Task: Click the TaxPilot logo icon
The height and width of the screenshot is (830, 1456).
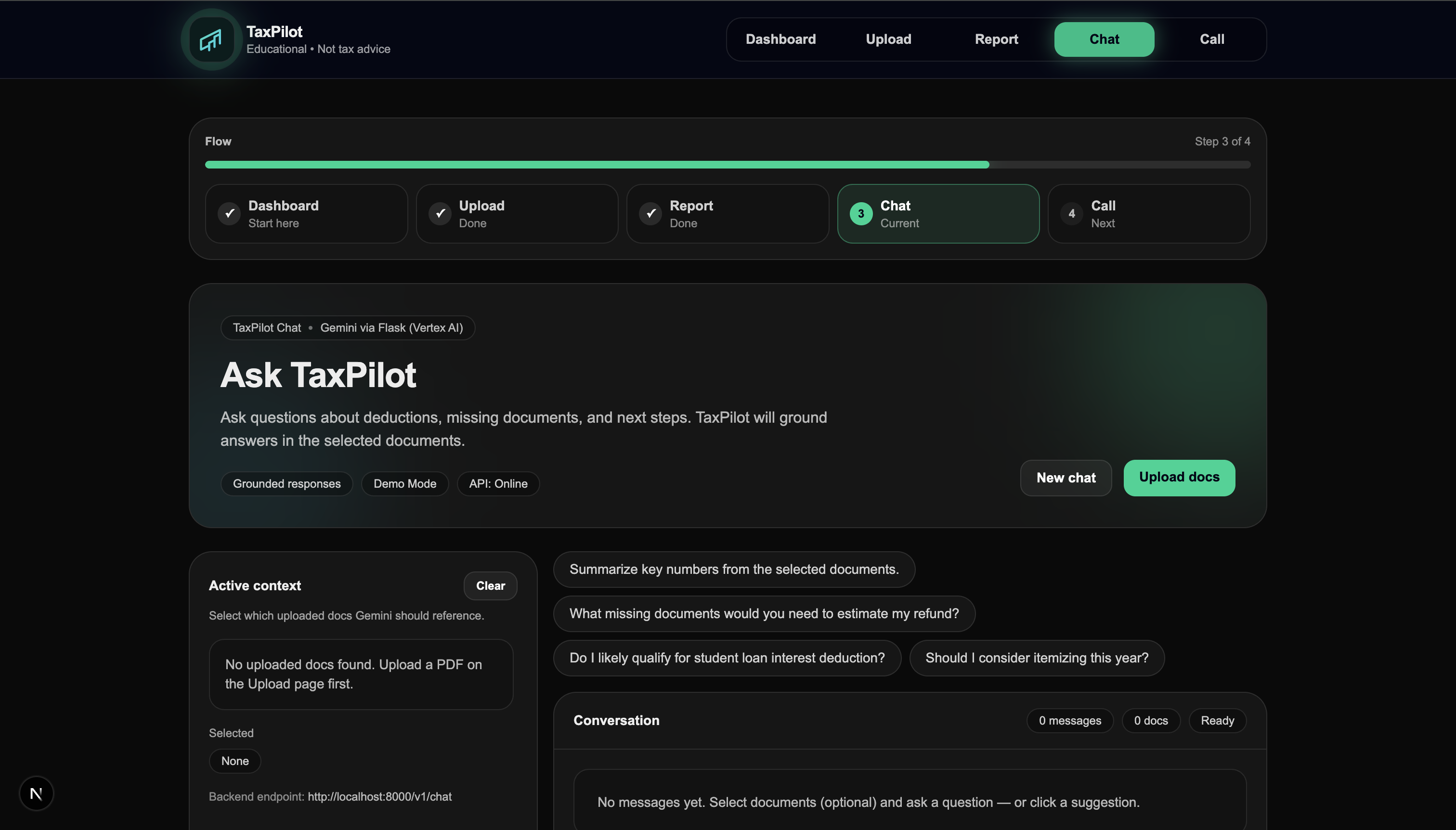Action: pos(211,39)
